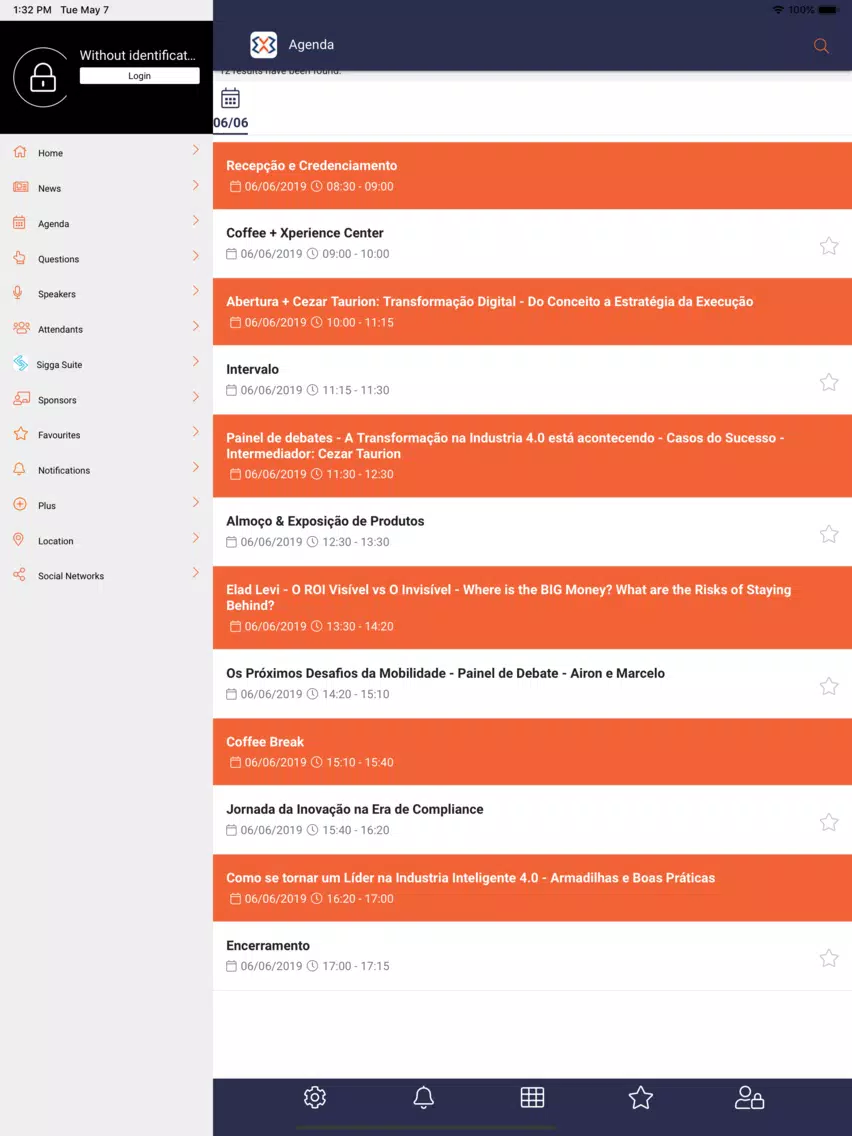Click the Location pin icon

coord(19,540)
